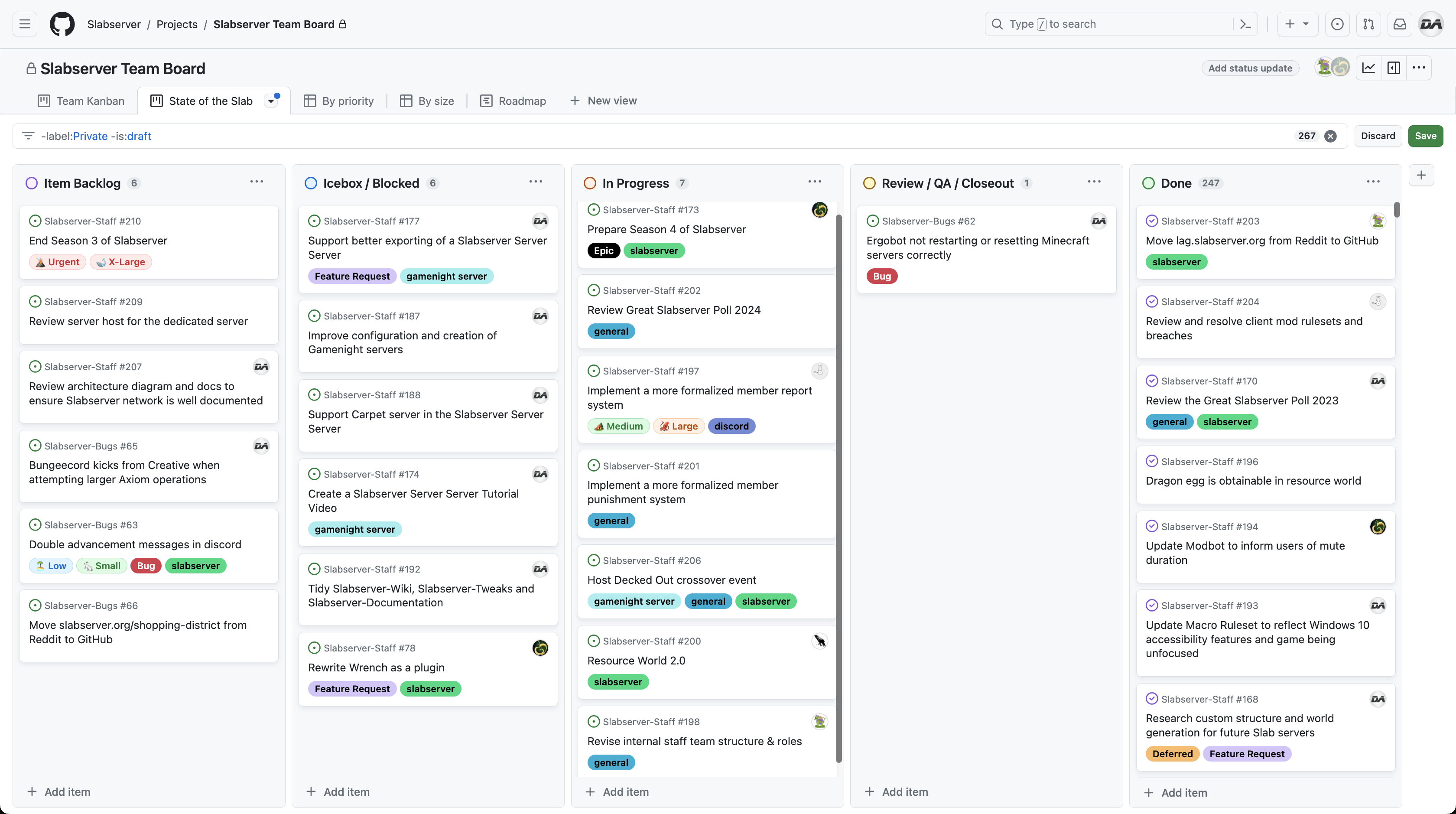Open In Progress column options menu
Image resolution: width=1456 pixels, height=814 pixels.
tap(815, 182)
